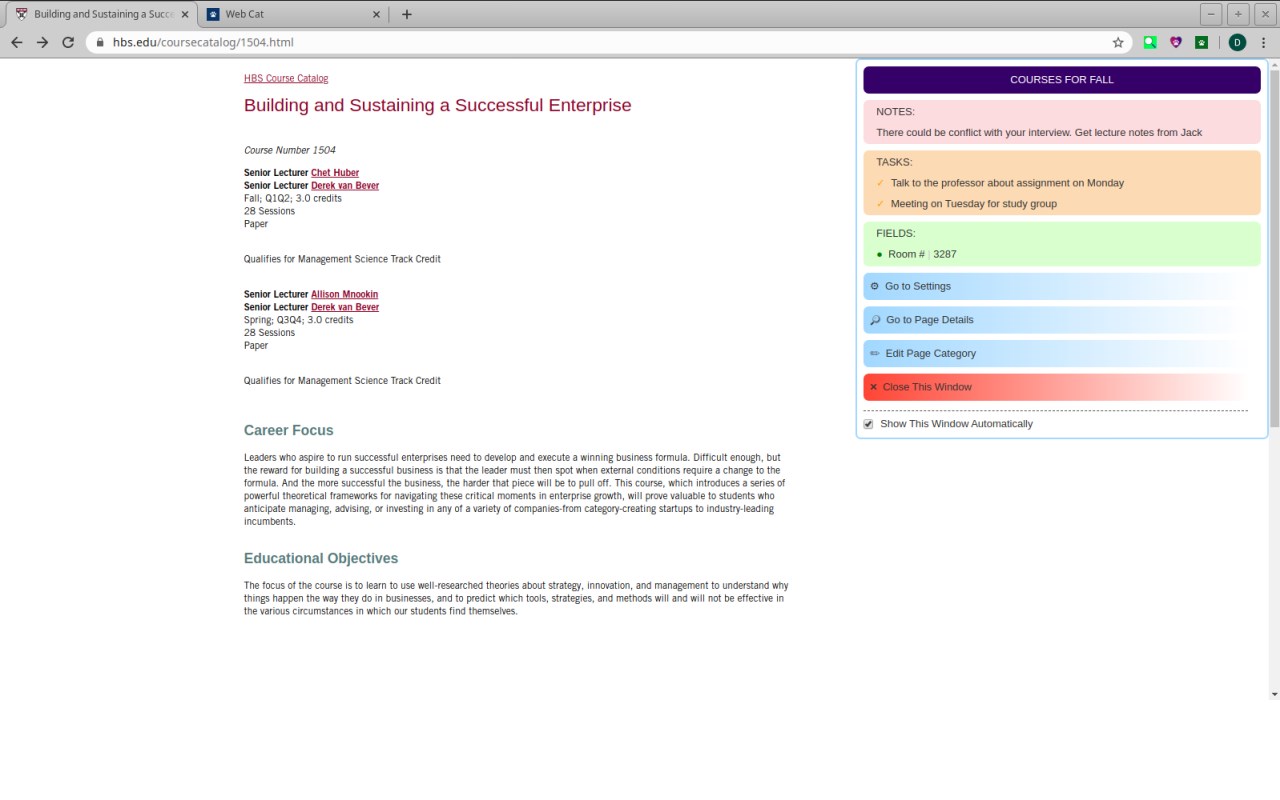This screenshot has height=800, width=1280.
Task: Open the profile avatar labeled D
Action: 1237,42
